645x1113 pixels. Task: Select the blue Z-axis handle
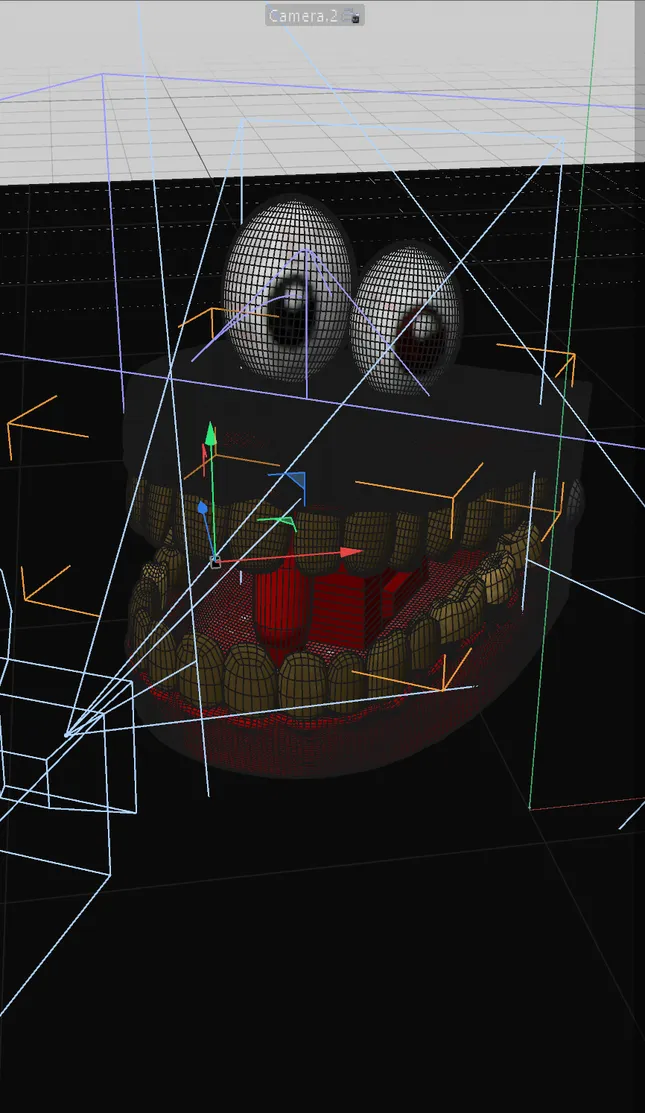click(x=202, y=507)
